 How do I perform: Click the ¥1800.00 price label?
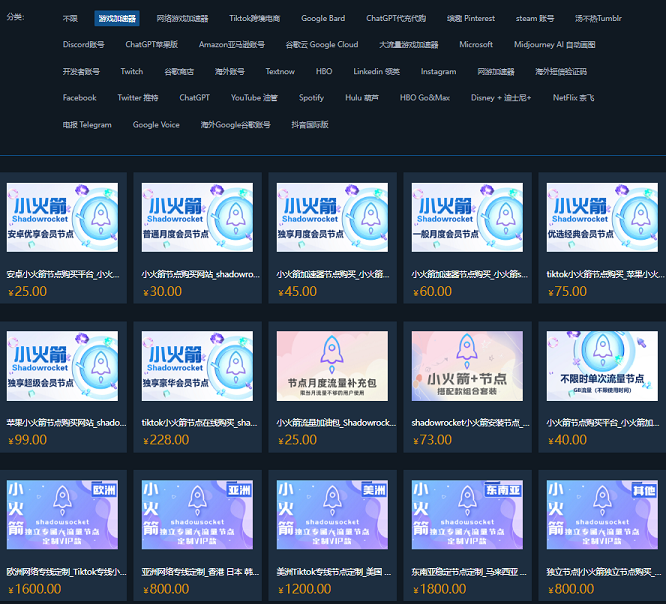tap(439, 589)
